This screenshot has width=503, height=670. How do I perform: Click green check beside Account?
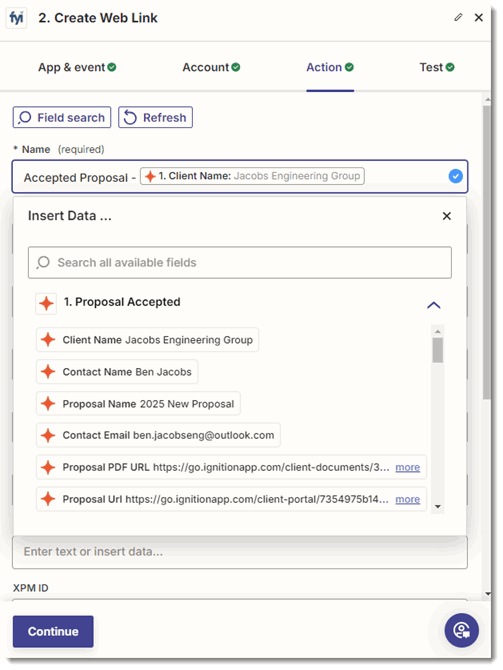point(236,67)
